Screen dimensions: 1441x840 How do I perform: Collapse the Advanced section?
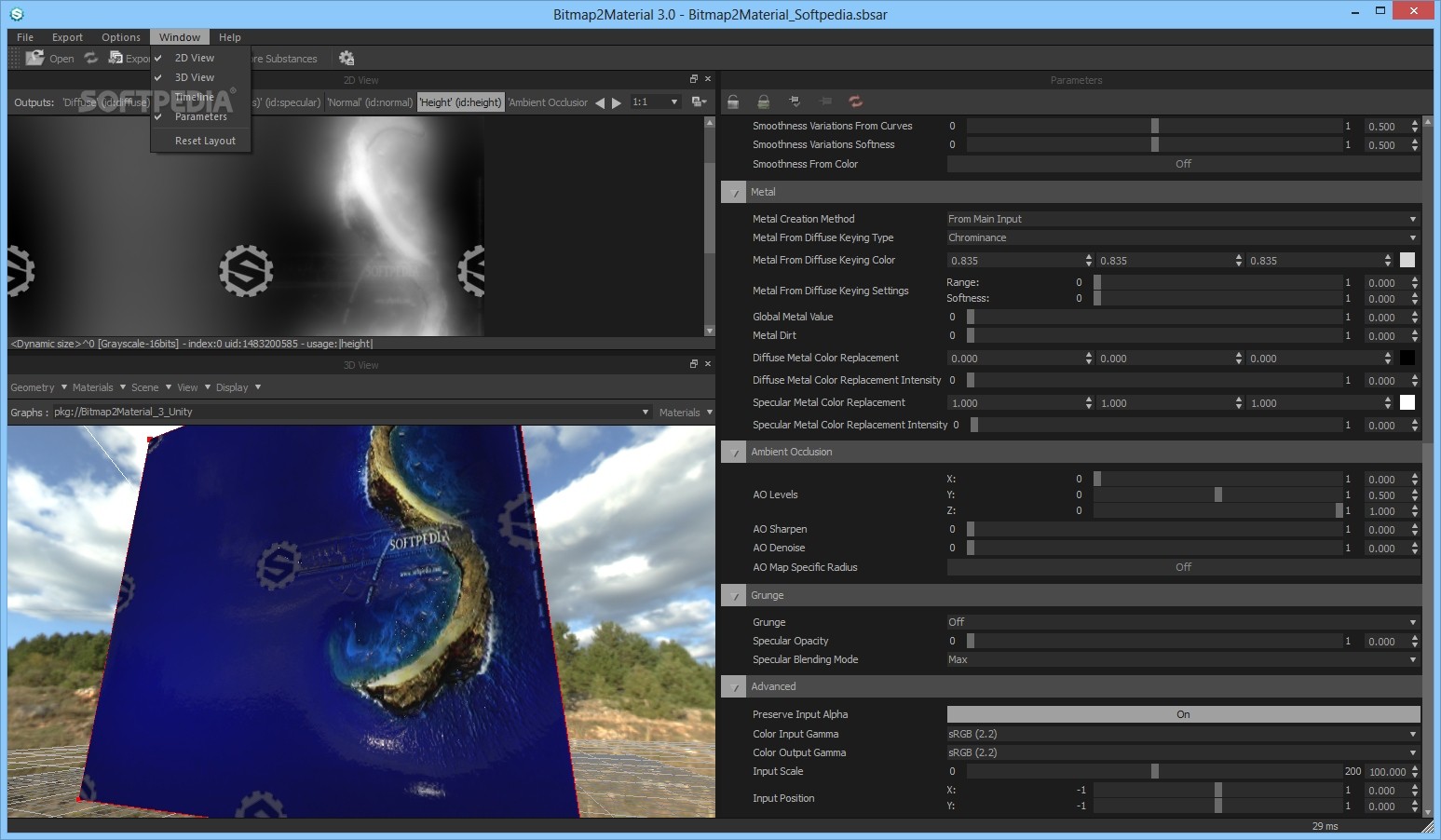click(735, 687)
